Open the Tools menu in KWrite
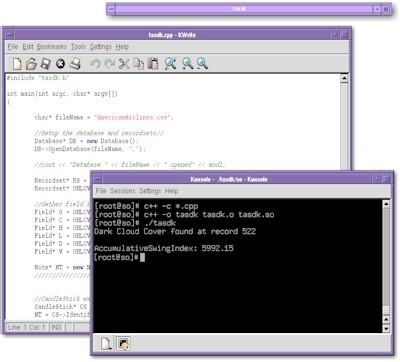Viewport: 400px width, 362px height. tap(78, 47)
